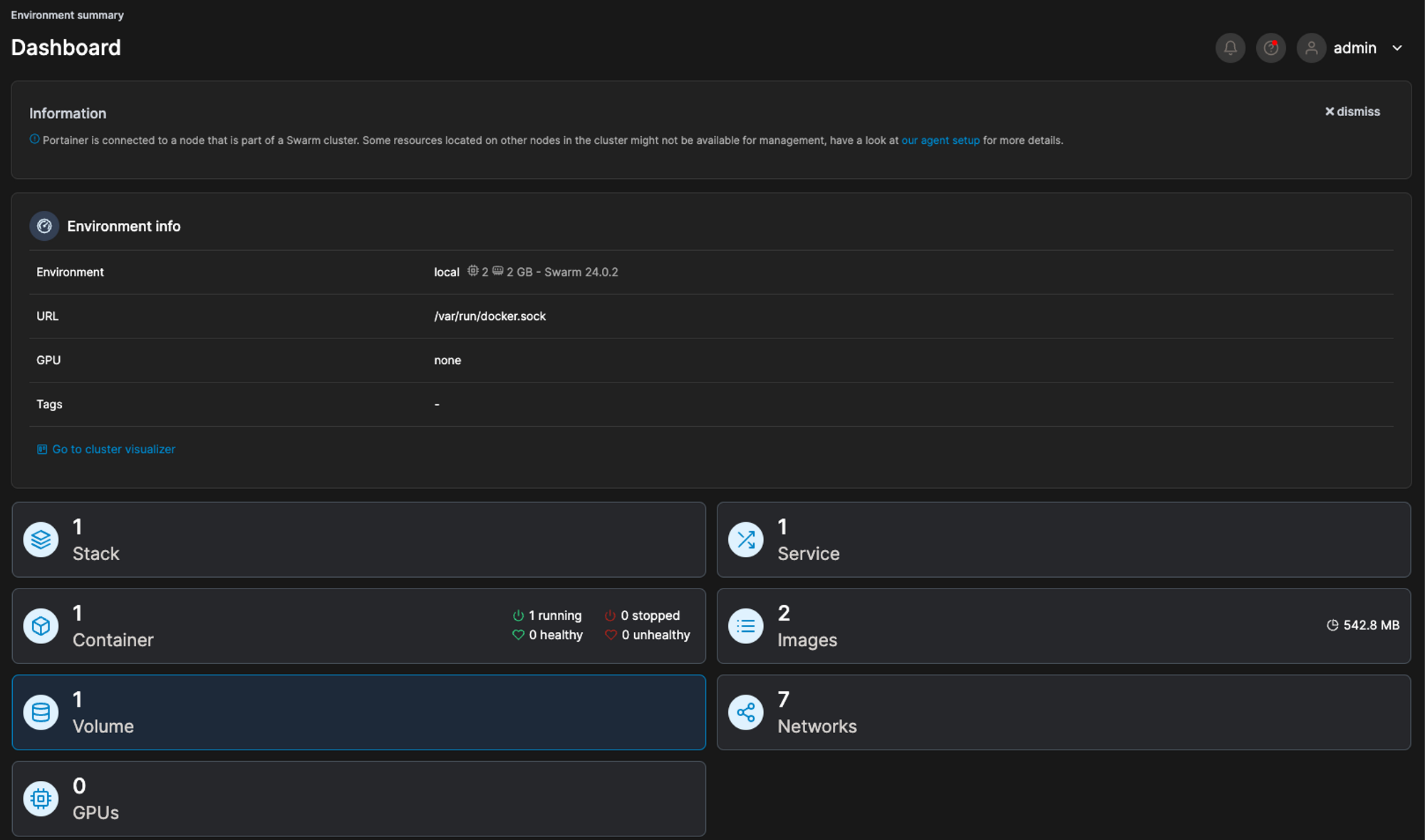Image resolution: width=1425 pixels, height=840 pixels.
Task: Click the red heart unhealthy icon
Action: point(611,635)
